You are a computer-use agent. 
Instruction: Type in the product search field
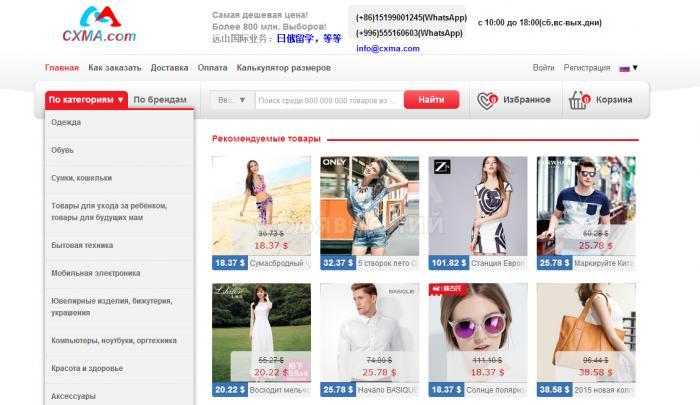(x=328, y=100)
